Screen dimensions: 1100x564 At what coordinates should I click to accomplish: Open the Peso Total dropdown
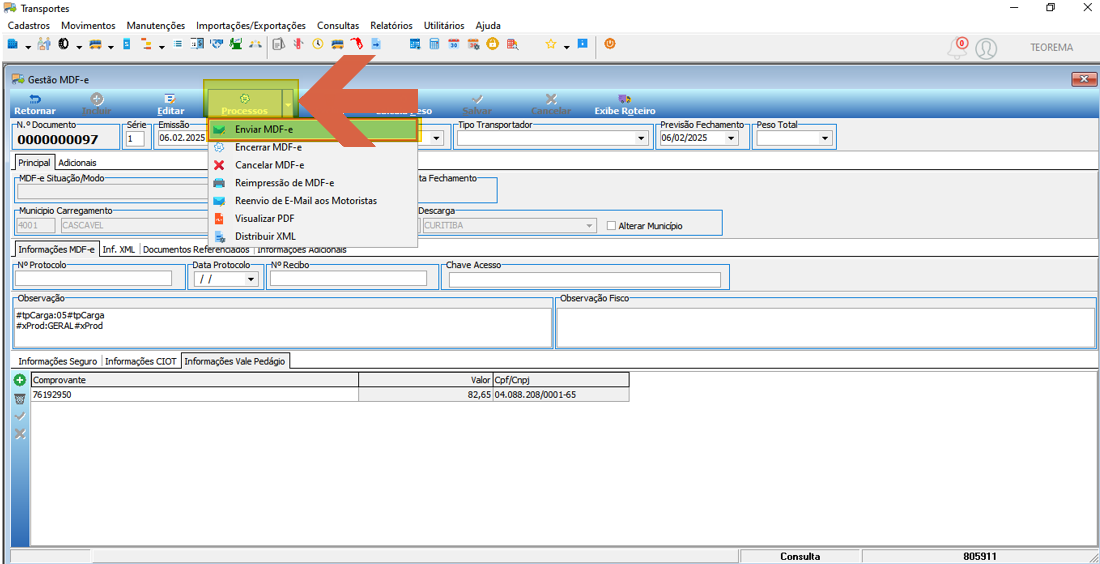pyautogui.click(x=825, y=138)
